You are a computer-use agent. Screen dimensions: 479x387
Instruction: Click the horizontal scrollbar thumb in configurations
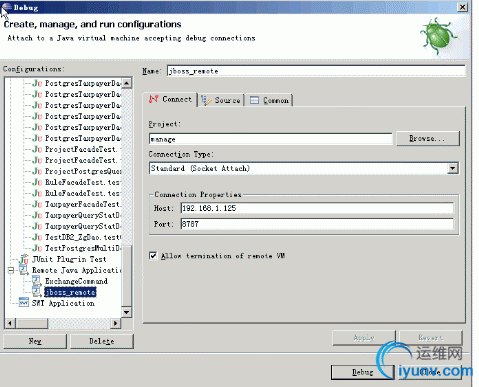32,323
